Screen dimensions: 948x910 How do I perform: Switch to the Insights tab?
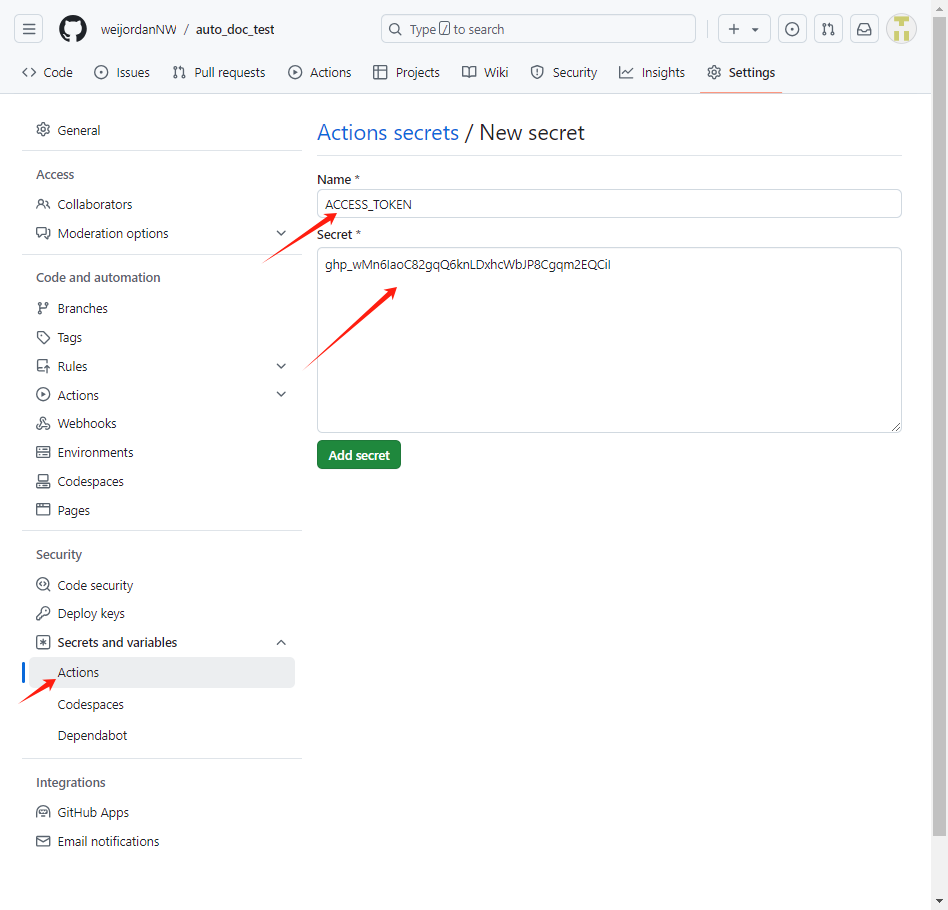pyautogui.click(x=651, y=73)
